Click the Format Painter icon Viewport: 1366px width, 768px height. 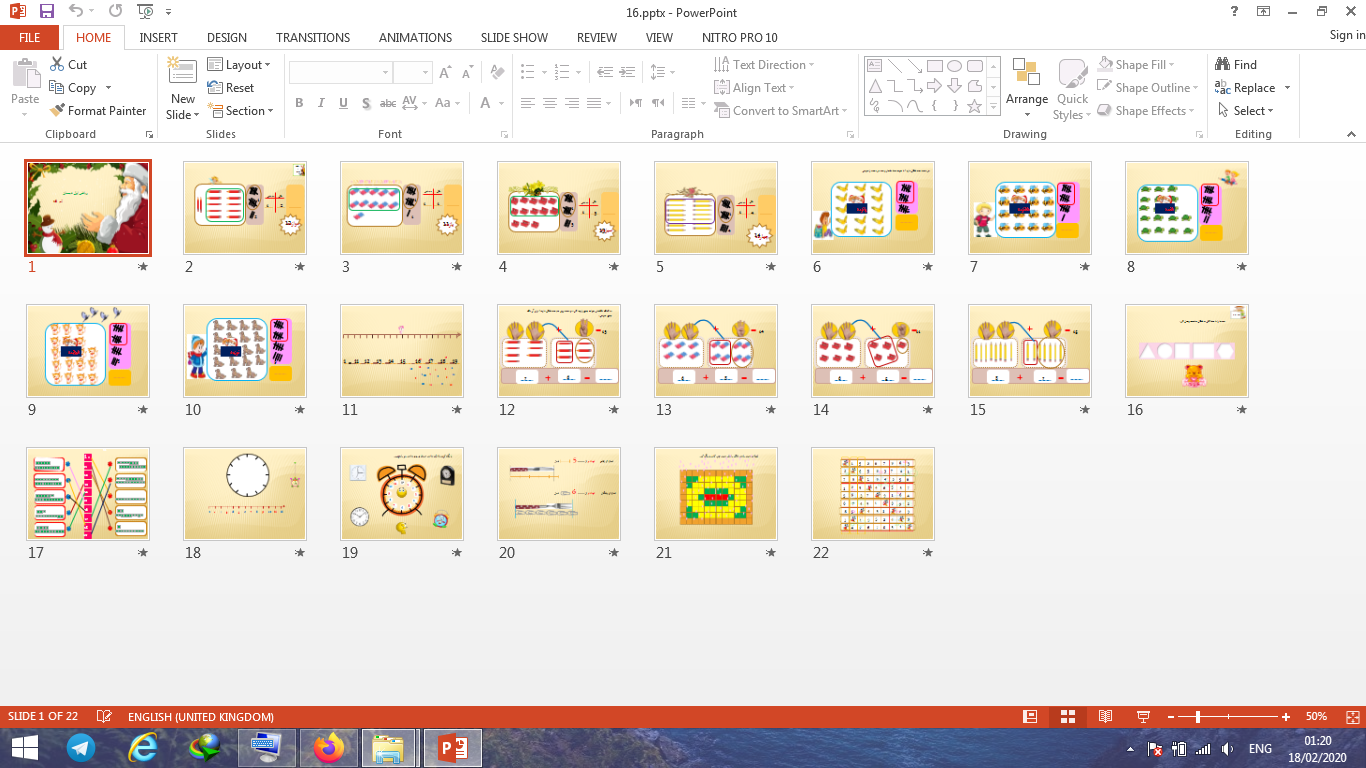tap(57, 111)
